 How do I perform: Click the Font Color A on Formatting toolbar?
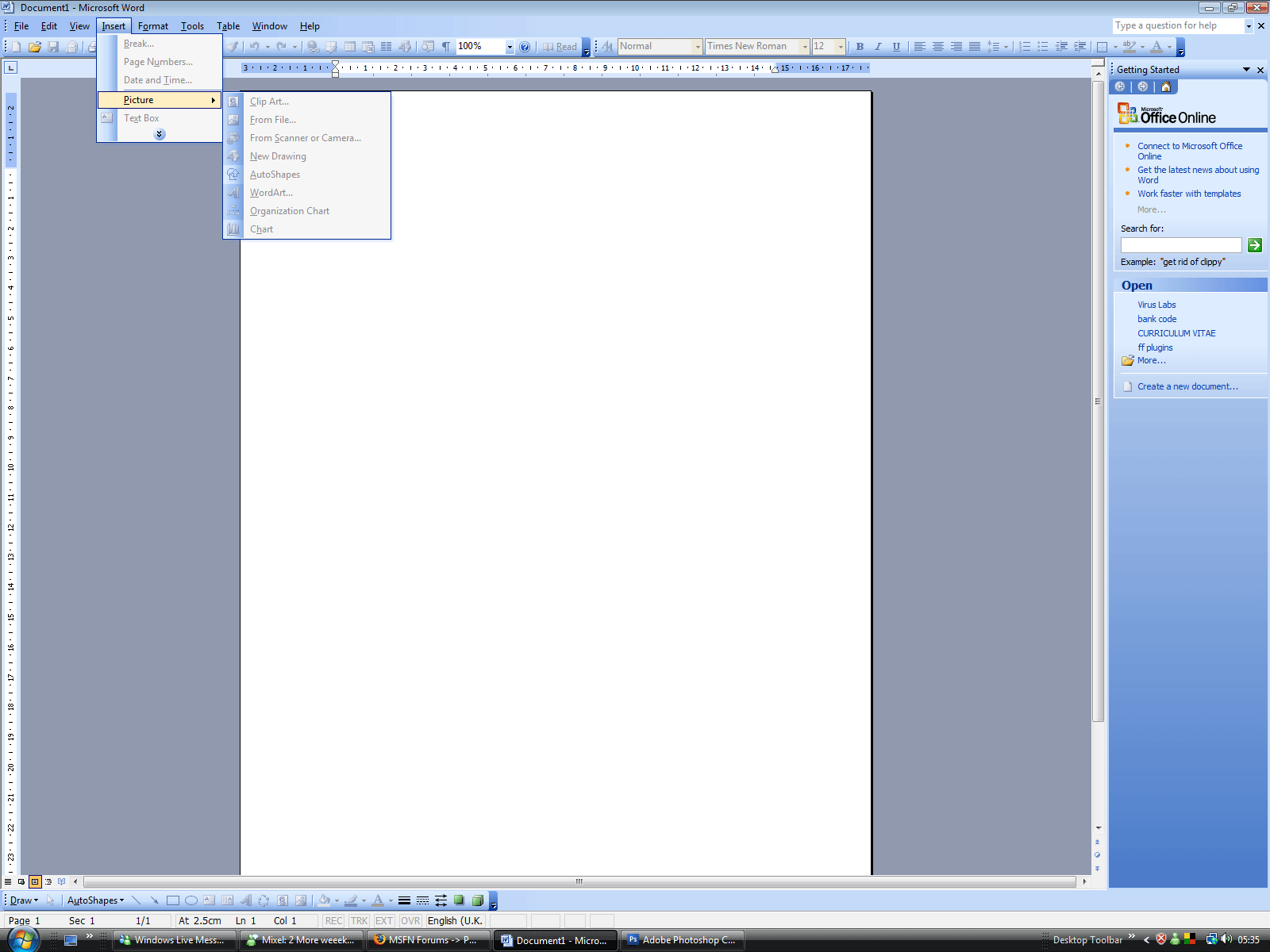coord(1157,47)
